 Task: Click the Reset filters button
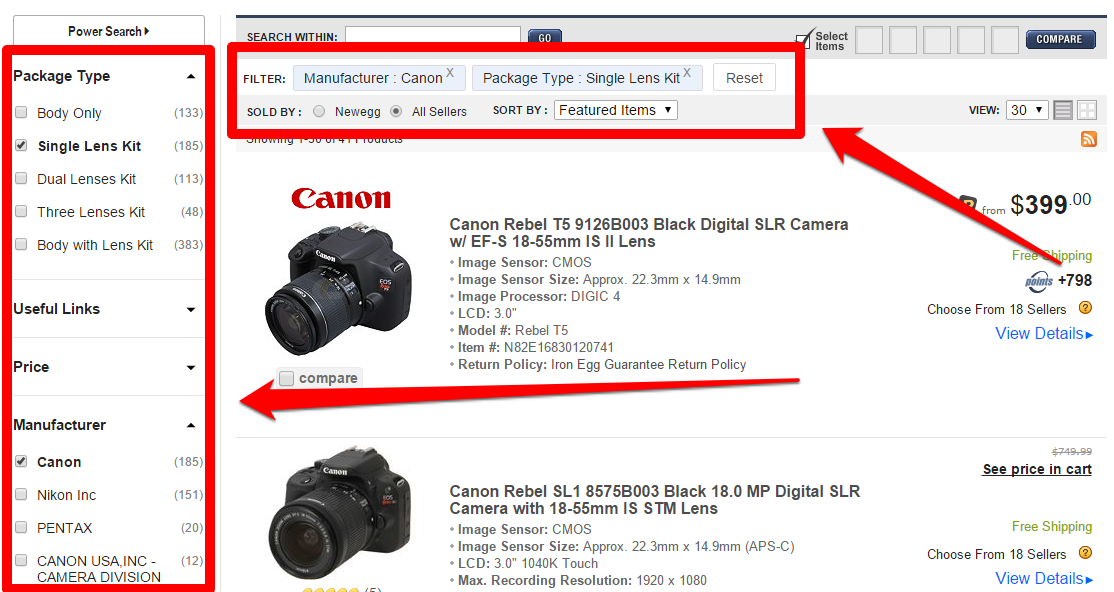pos(744,78)
